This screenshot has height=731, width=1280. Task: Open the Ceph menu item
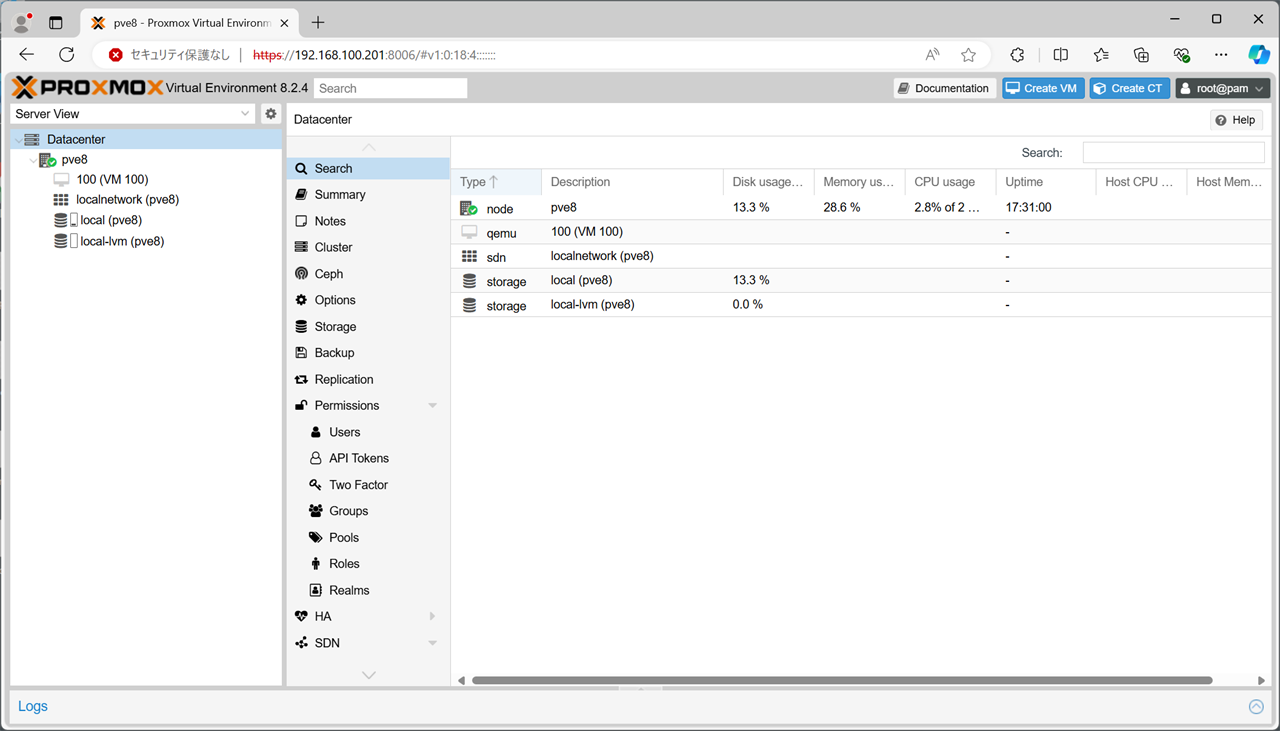[x=328, y=274]
